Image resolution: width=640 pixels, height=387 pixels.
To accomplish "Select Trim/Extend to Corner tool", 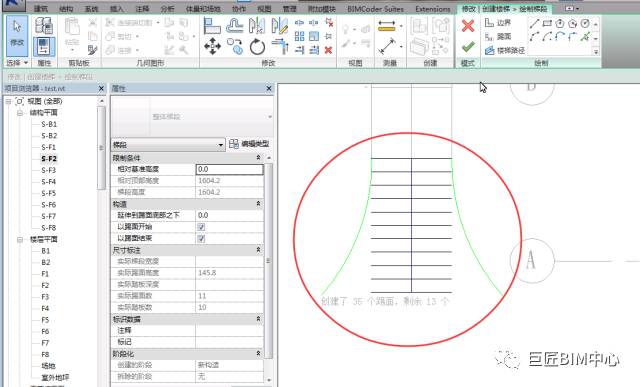I will click(x=280, y=46).
